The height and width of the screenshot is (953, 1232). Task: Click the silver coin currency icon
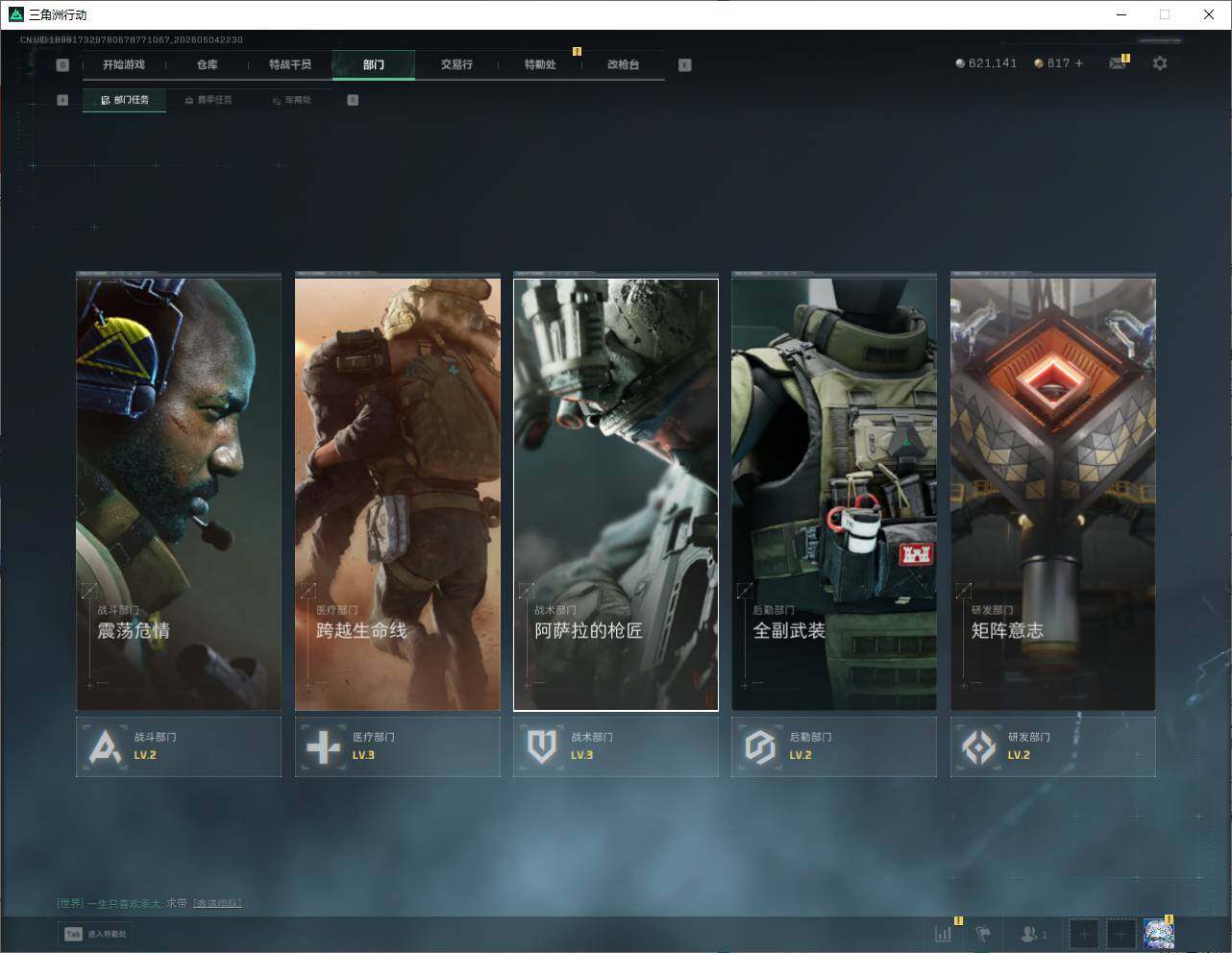960,63
